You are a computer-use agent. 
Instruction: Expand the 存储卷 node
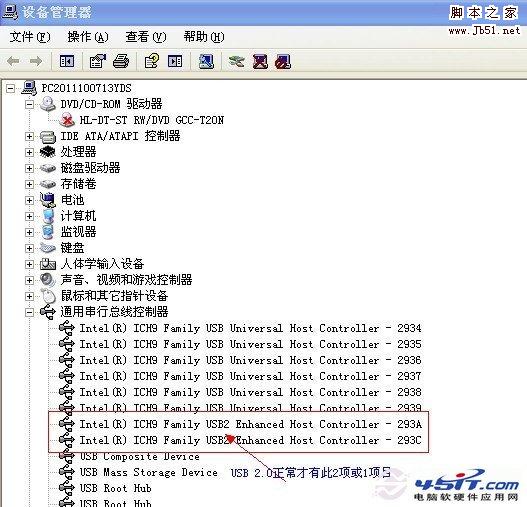click(30, 184)
